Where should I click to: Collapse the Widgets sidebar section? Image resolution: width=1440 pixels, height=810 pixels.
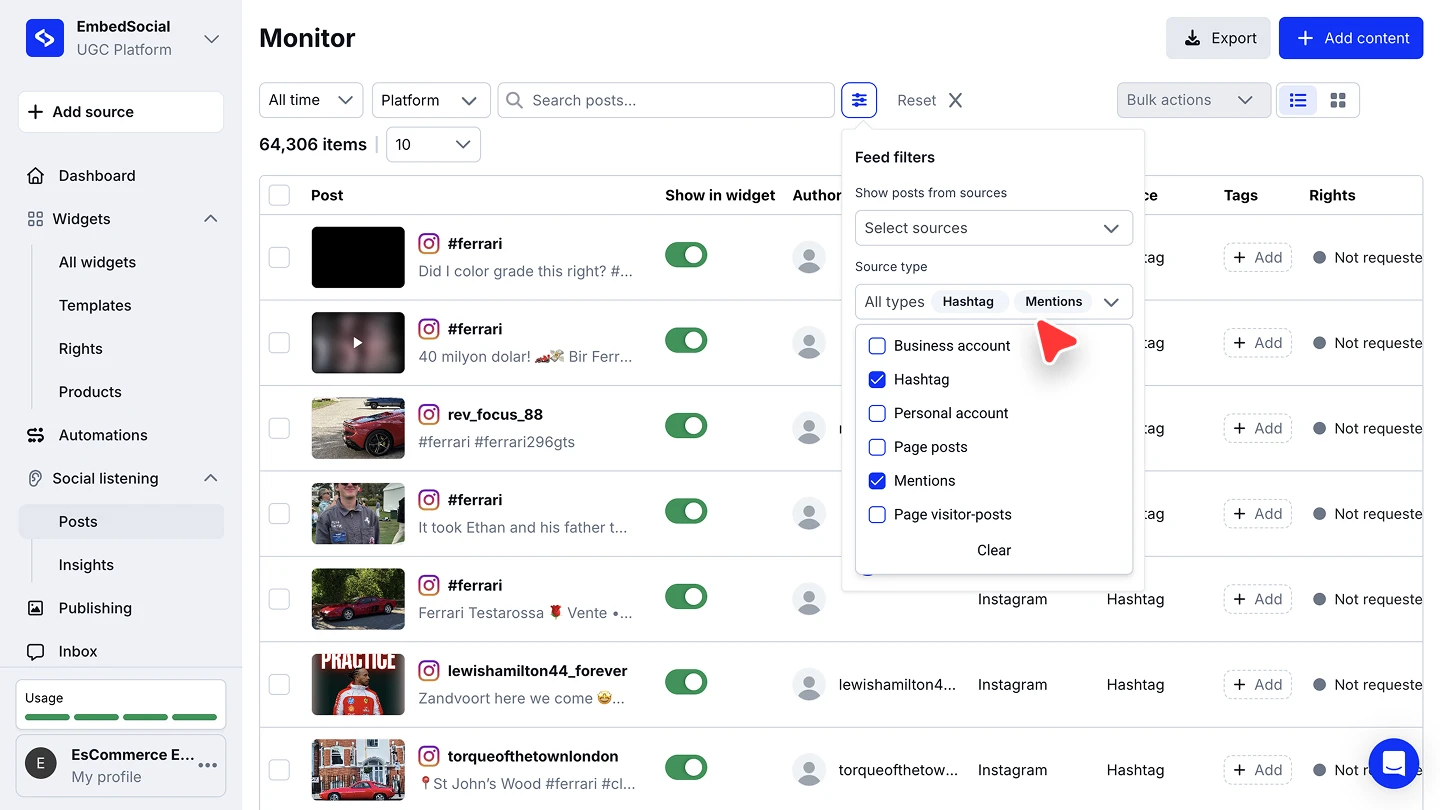point(211,219)
